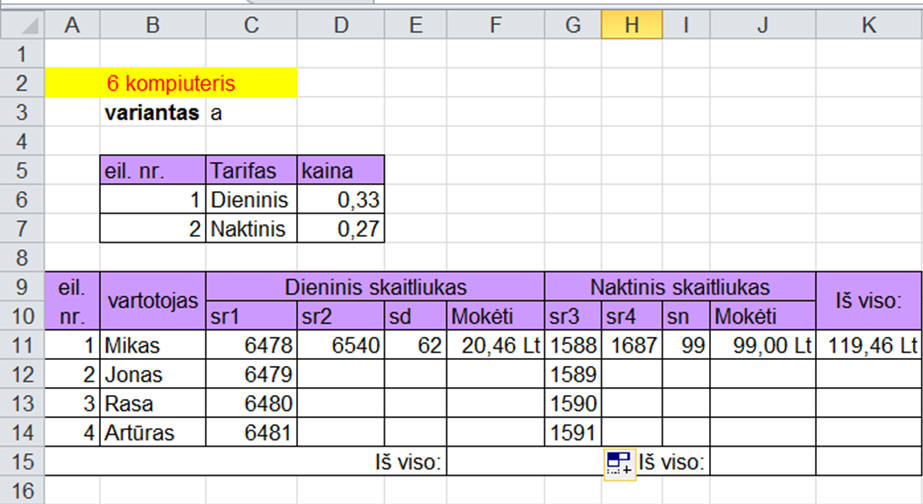Screen dimensions: 923x504
Task: Click the 'Naktinis skaitliukas' merged header
Action: tap(680, 287)
